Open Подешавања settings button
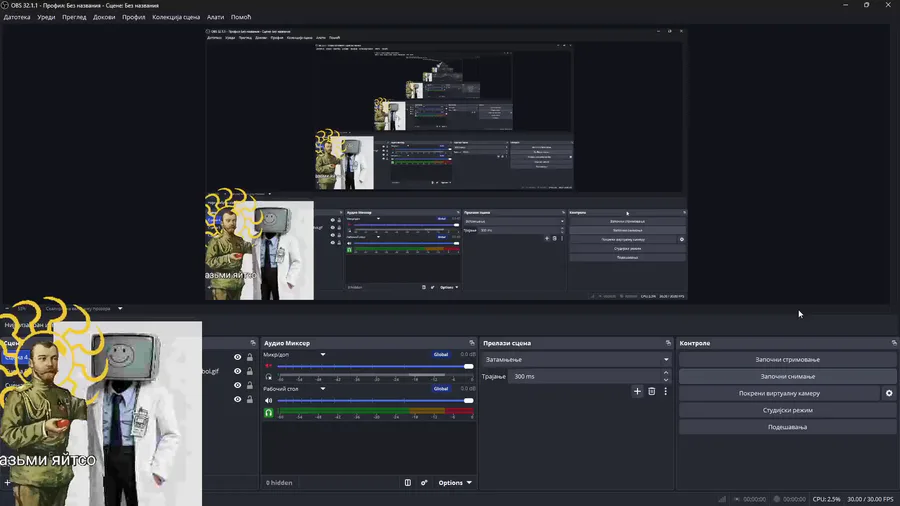900x506 pixels. [x=787, y=427]
